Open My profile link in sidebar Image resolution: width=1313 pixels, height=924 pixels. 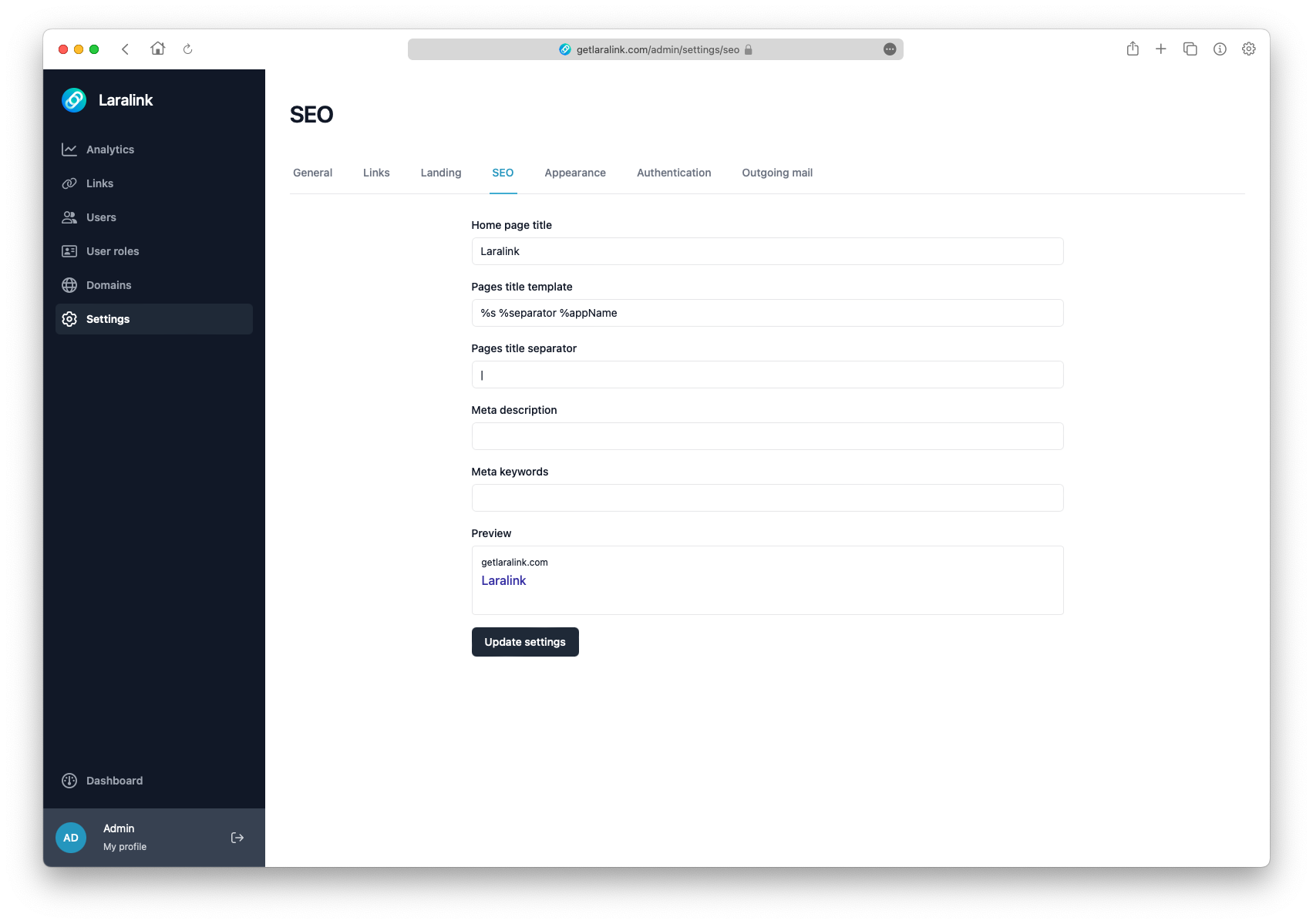[x=125, y=846]
